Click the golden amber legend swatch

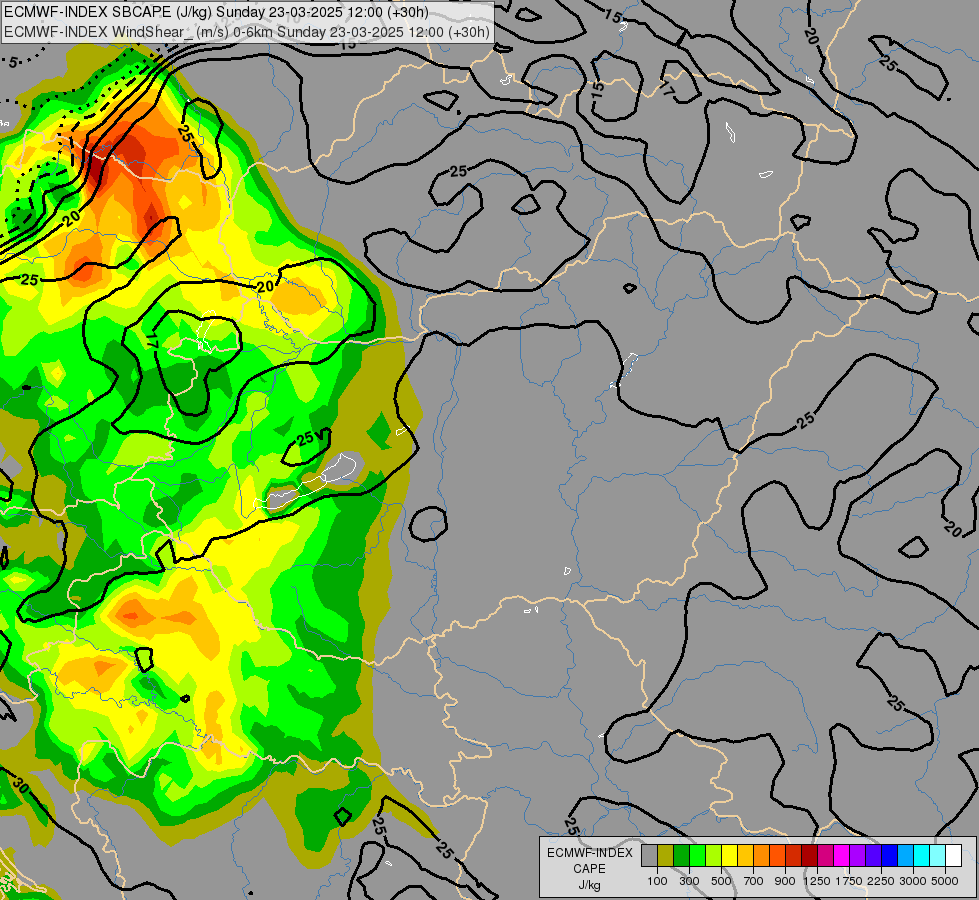(x=745, y=855)
